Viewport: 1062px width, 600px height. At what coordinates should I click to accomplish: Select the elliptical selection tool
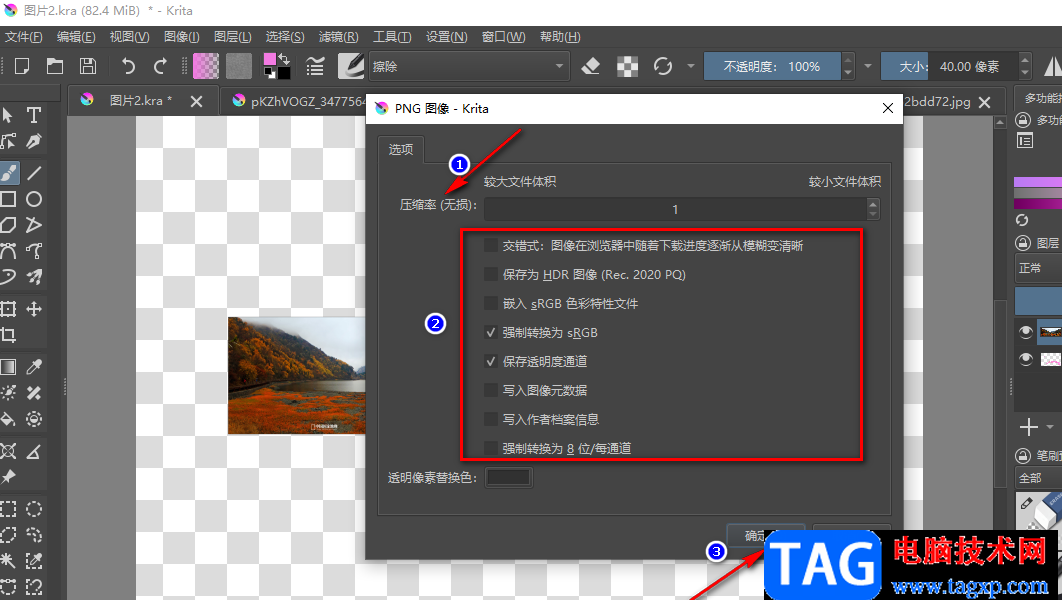33,509
